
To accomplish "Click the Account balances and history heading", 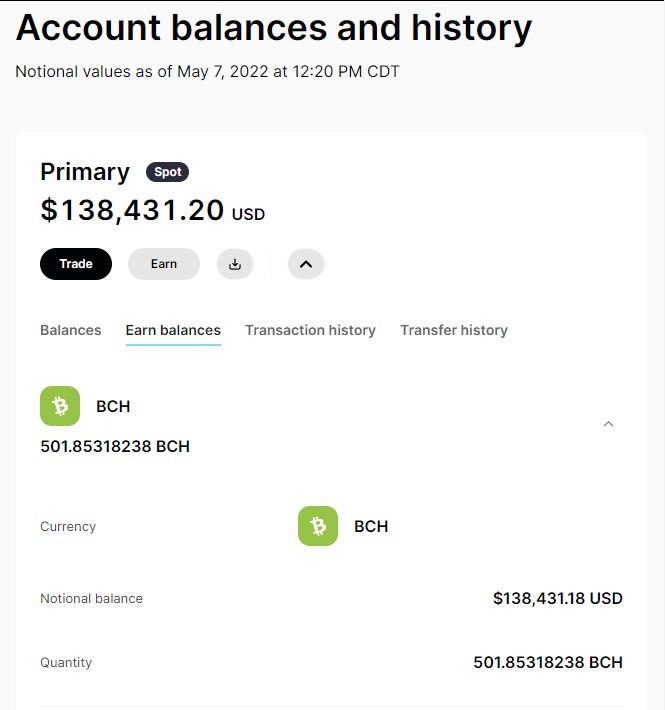I will (x=274, y=28).
